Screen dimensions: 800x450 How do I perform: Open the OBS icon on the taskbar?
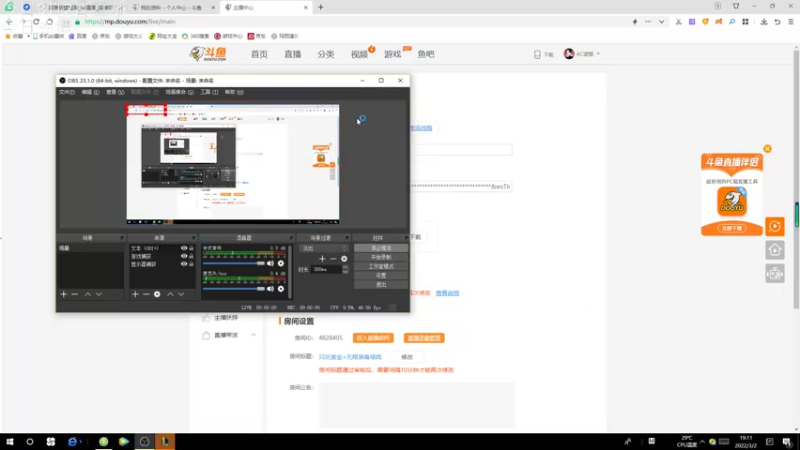click(144, 442)
